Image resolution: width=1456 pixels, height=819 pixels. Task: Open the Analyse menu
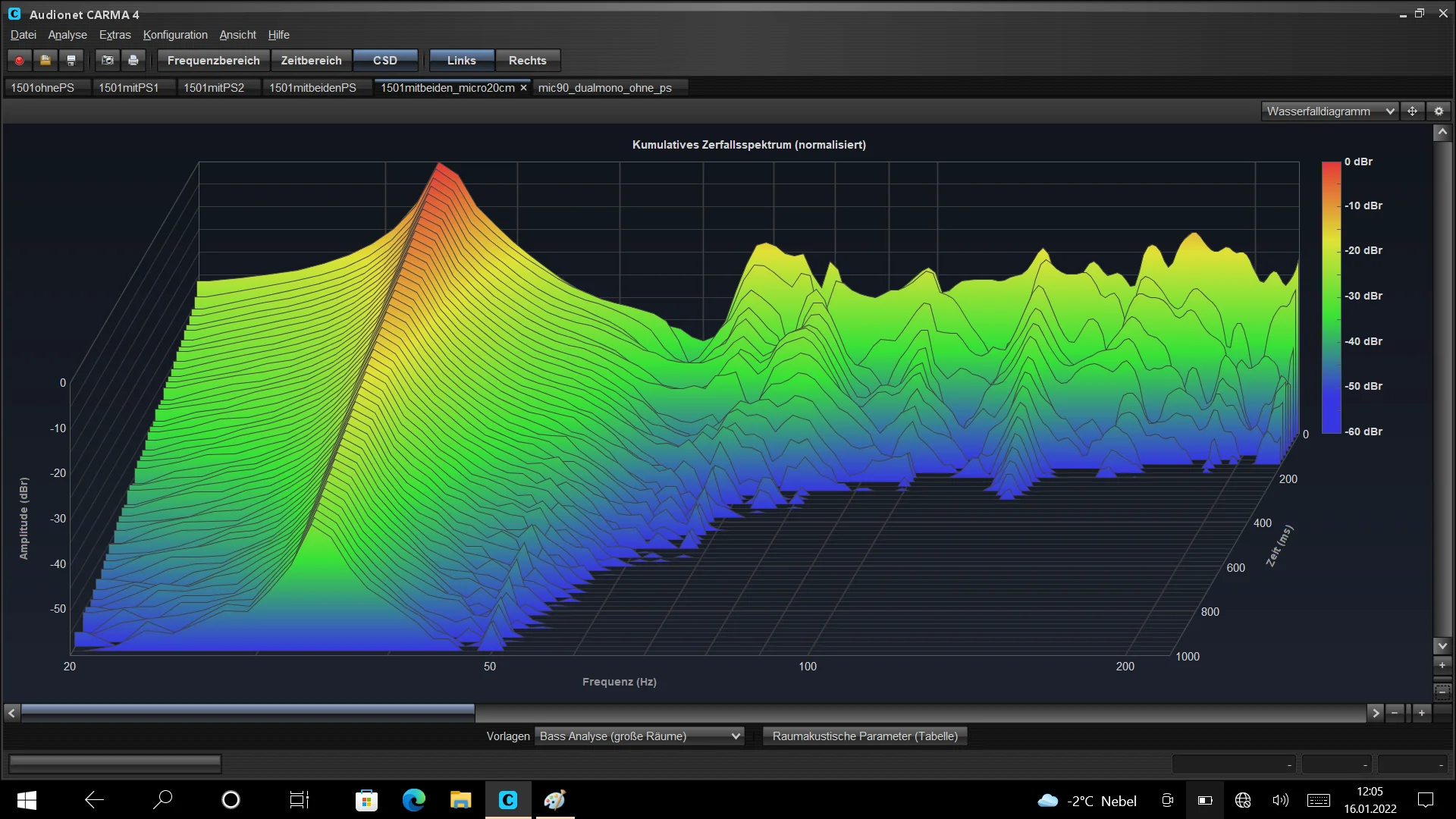click(67, 35)
